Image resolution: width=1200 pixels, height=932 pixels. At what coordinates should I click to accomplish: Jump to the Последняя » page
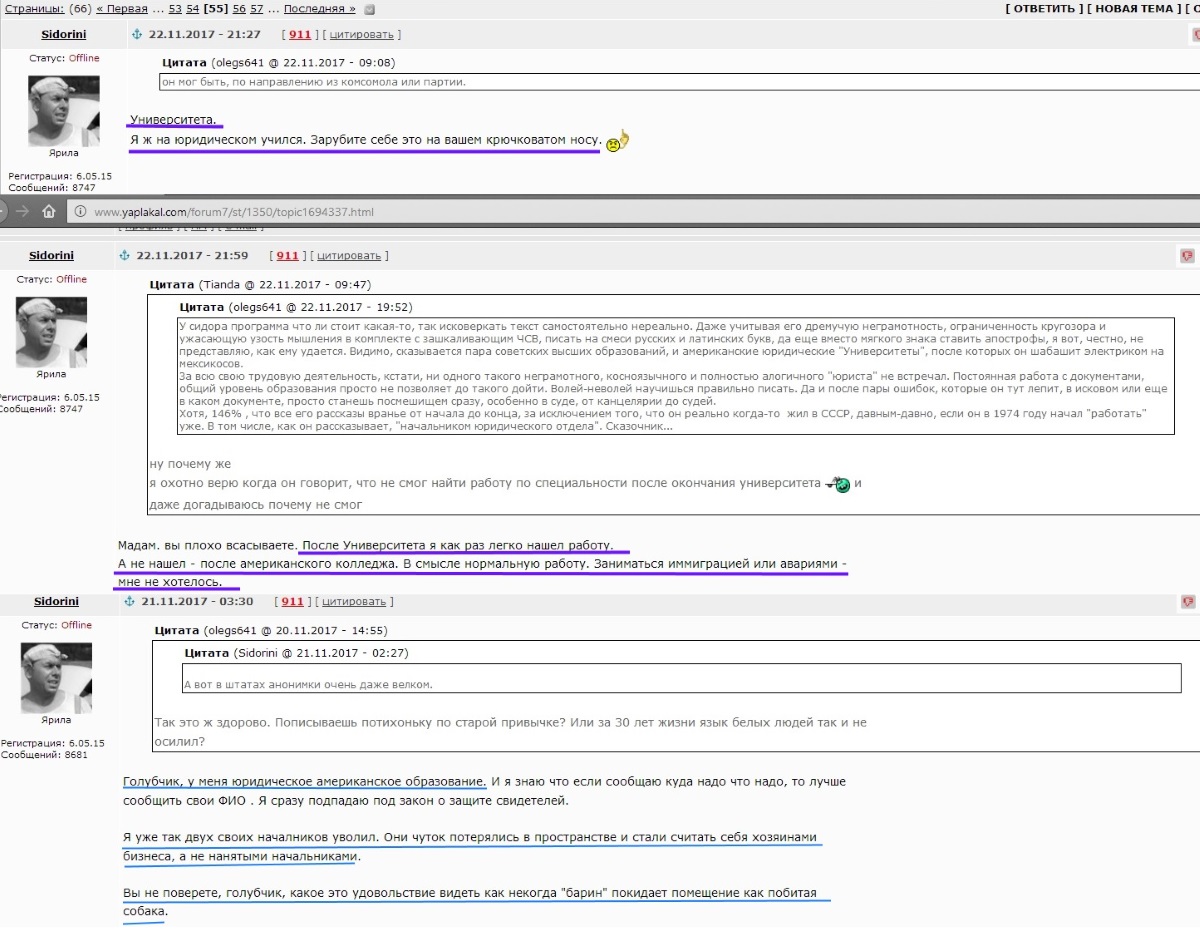tap(319, 9)
